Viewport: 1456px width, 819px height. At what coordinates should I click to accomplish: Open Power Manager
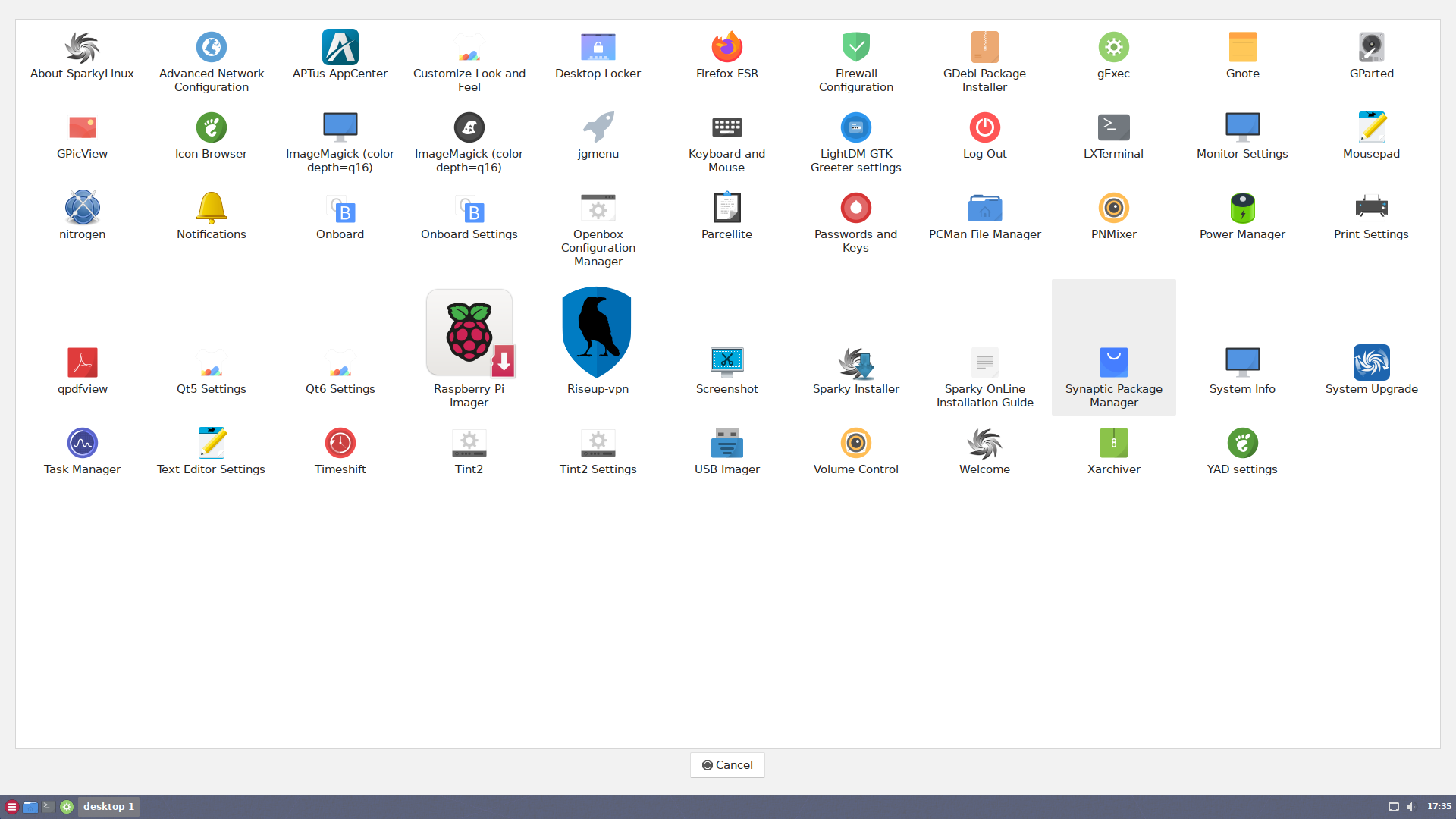coord(1242,215)
